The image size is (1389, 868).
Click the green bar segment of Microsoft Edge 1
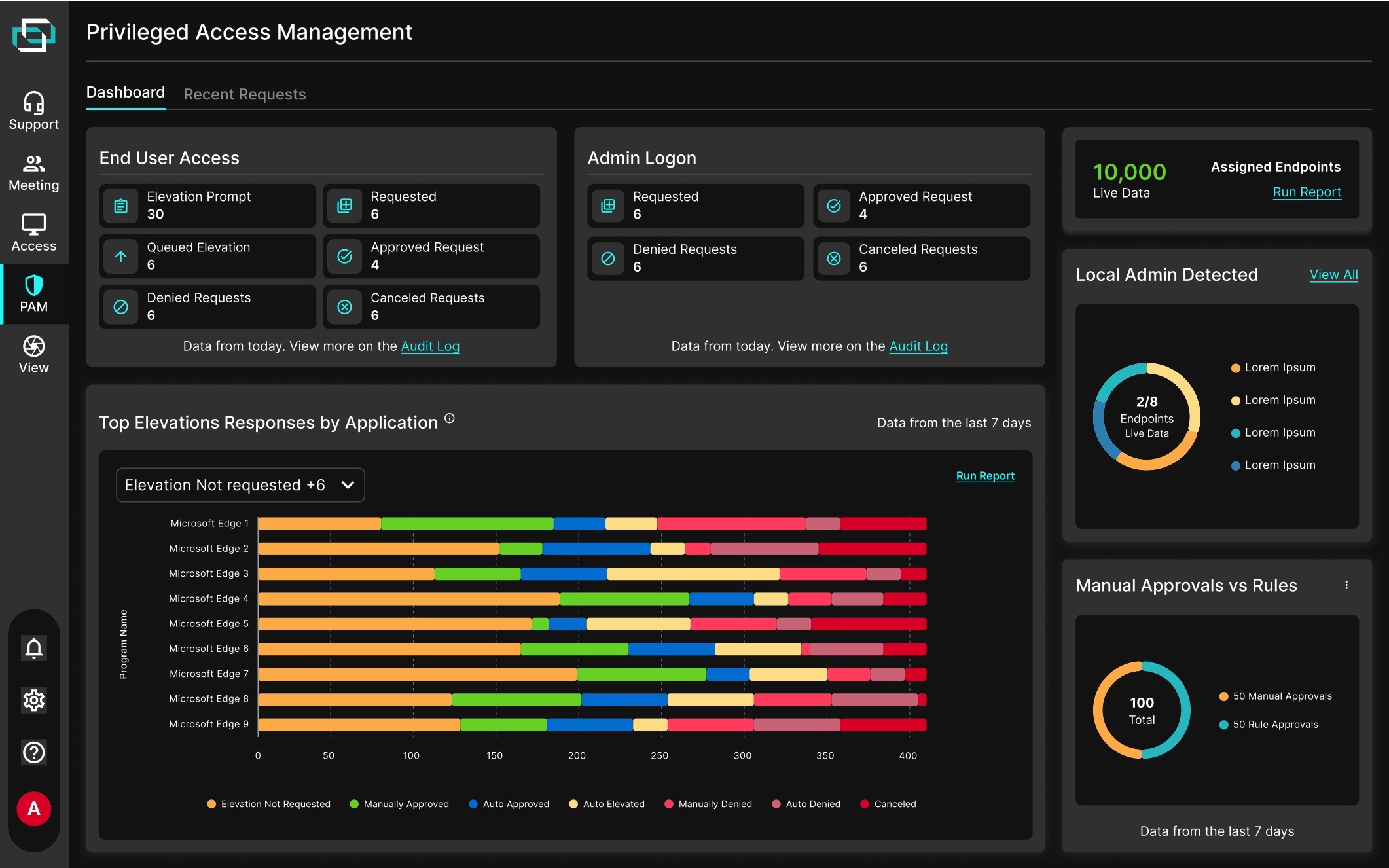pyautogui.click(x=467, y=524)
